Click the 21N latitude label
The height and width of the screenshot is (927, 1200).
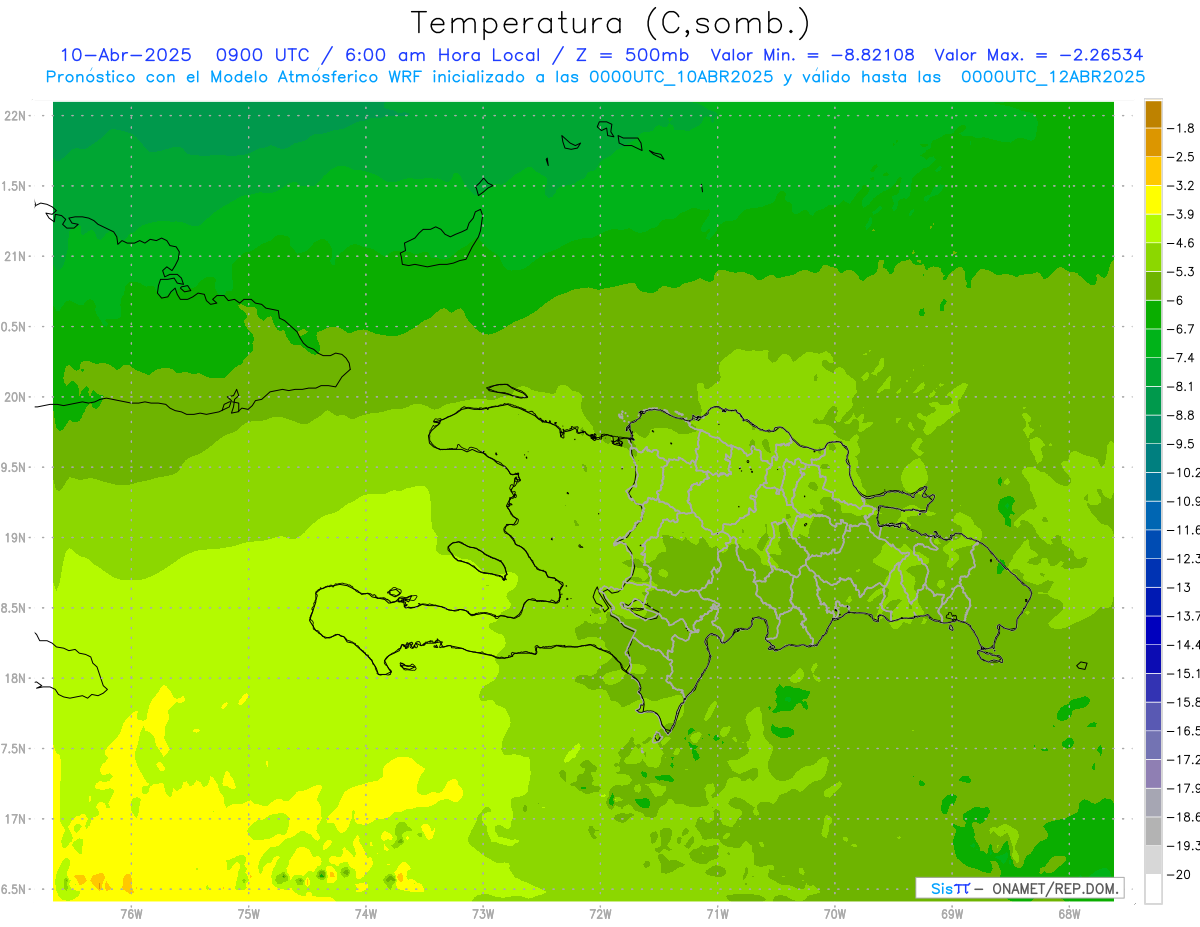tap(16, 257)
